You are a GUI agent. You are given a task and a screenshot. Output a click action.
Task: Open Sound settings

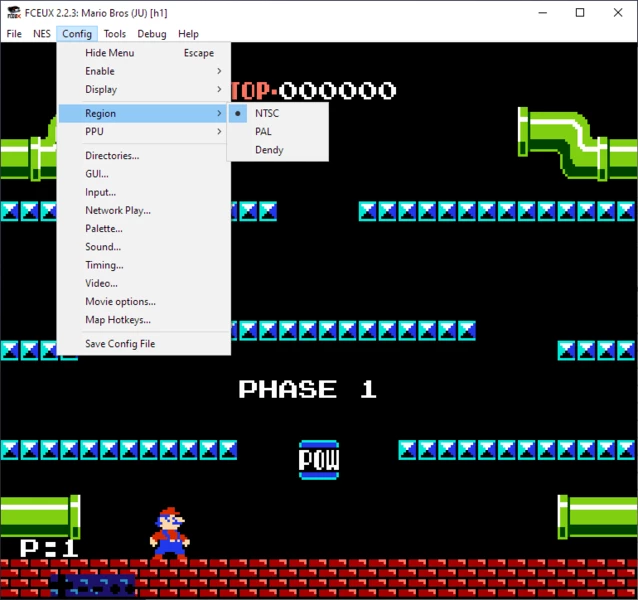click(144, 247)
